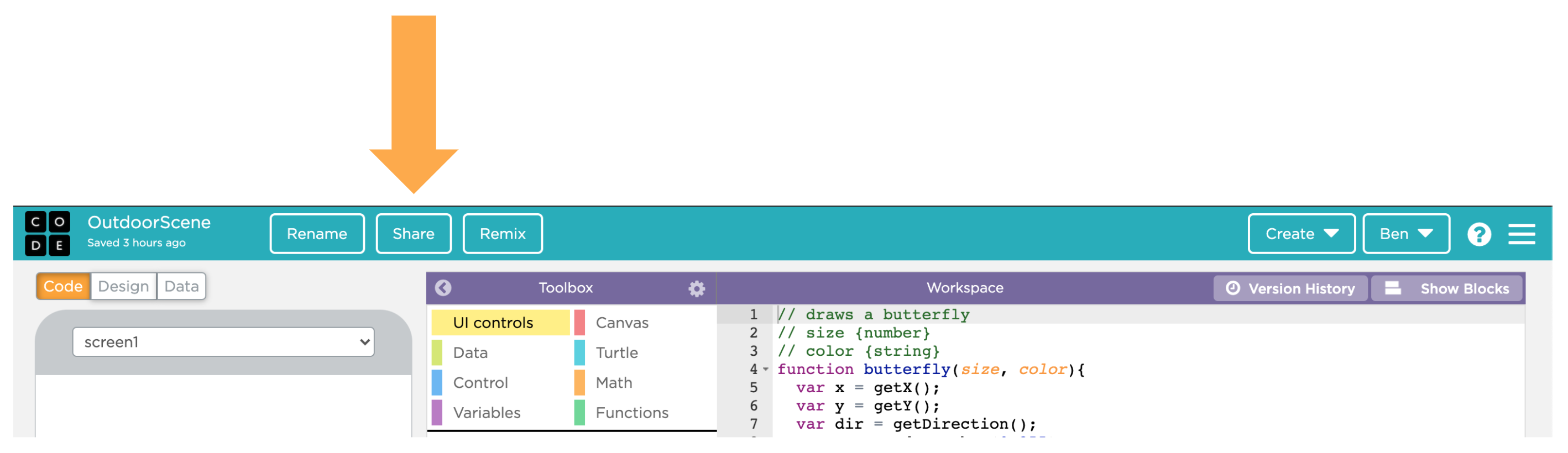
Task: Click Show Blocks to switch view
Action: [1446, 288]
